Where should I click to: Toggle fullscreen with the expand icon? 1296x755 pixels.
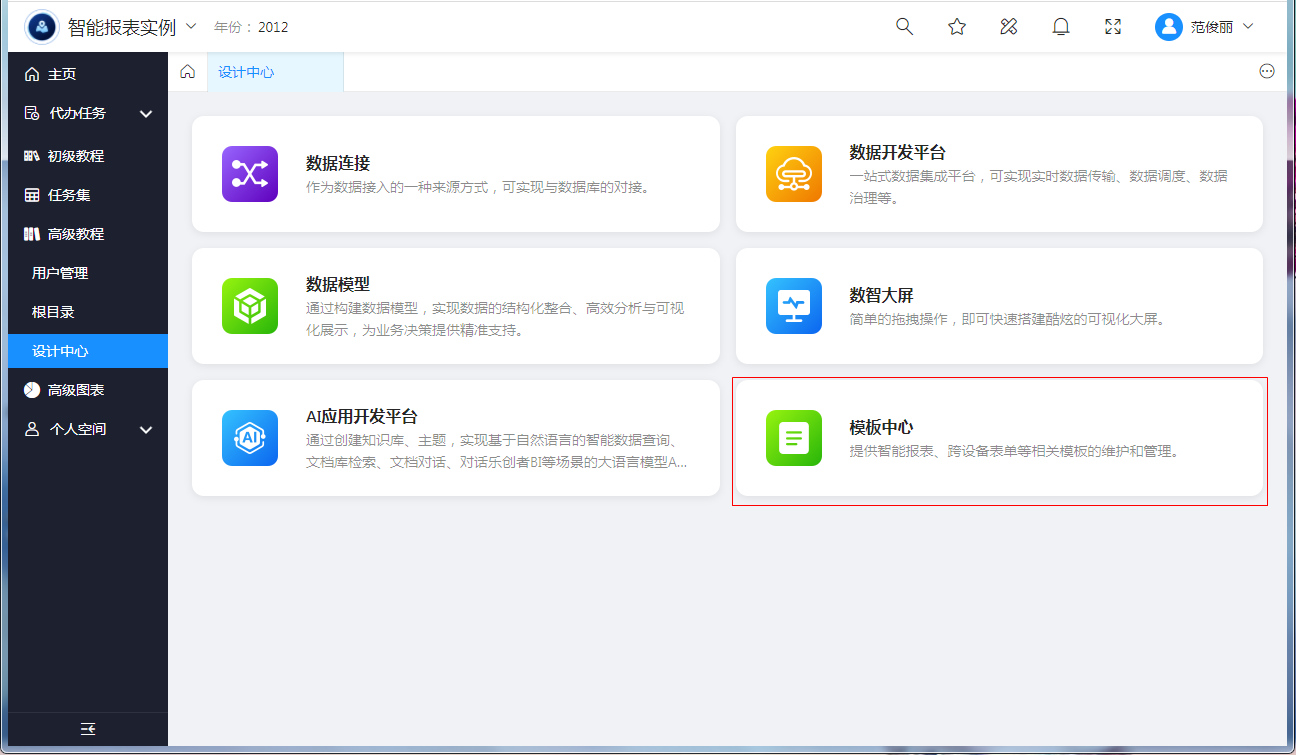(1113, 27)
